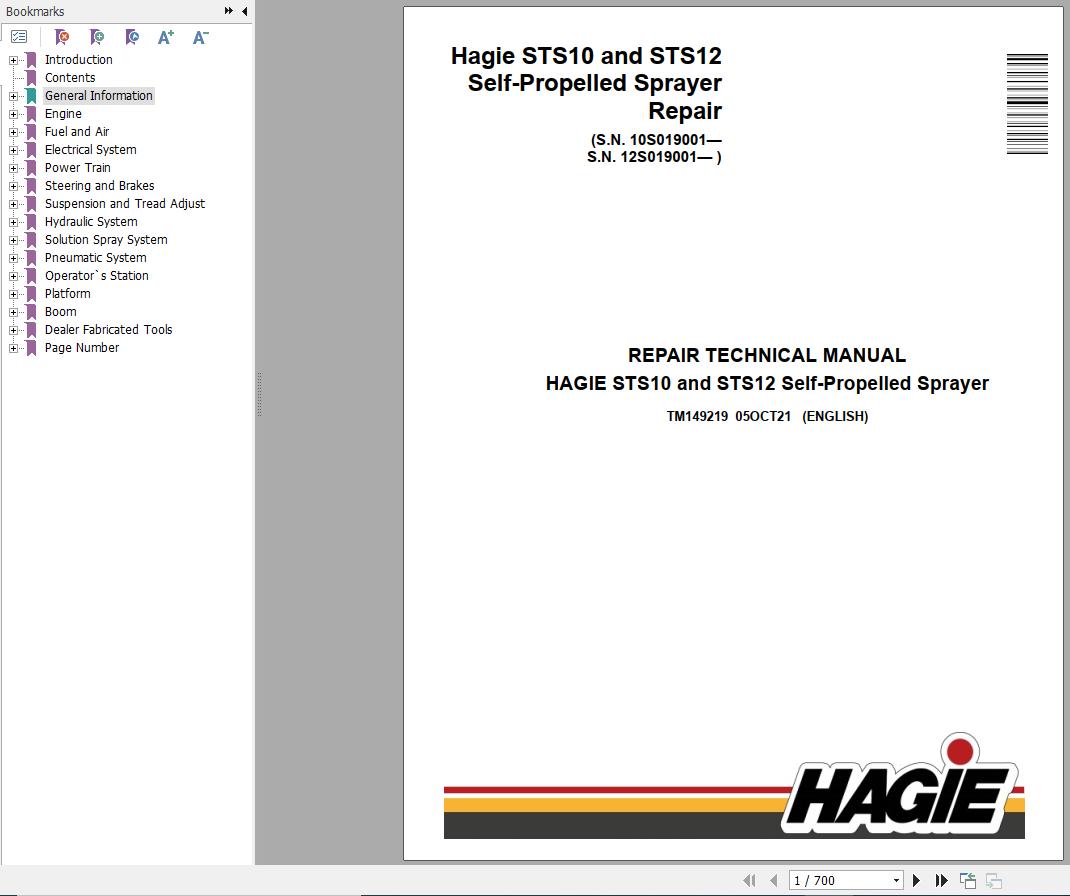The height and width of the screenshot is (896, 1070).
Task: Open the Page Number bookmark
Action: (x=81, y=347)
